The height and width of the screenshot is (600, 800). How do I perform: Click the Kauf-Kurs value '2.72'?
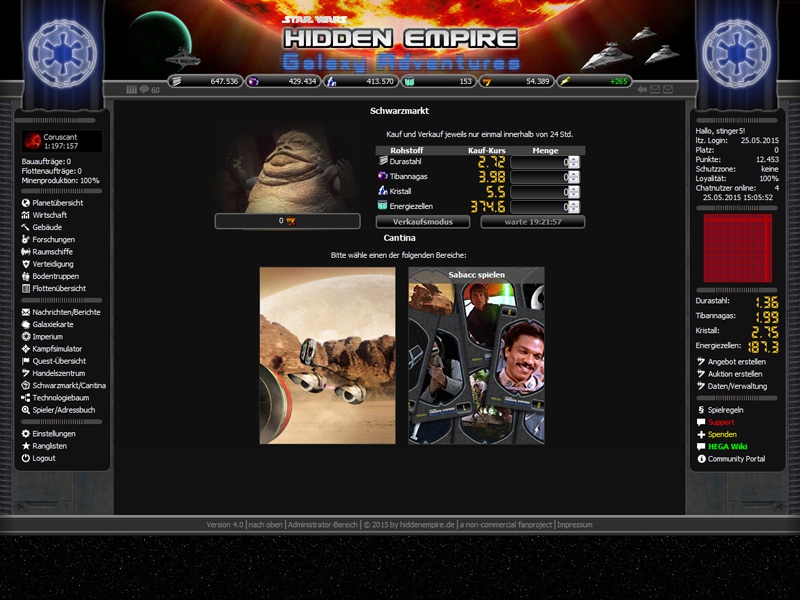point(492,162)
